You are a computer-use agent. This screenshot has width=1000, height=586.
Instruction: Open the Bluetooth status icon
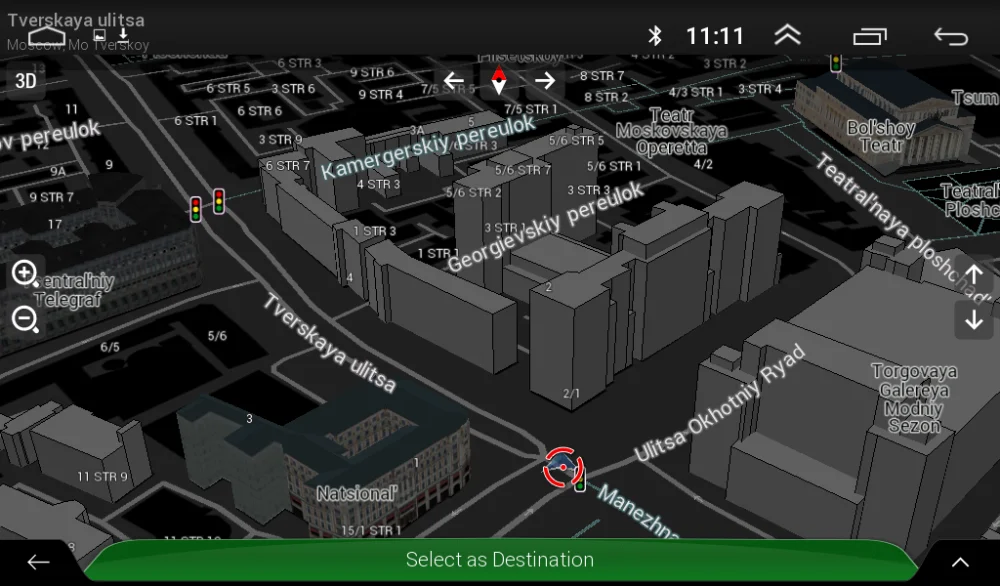(x=654, y=36)
